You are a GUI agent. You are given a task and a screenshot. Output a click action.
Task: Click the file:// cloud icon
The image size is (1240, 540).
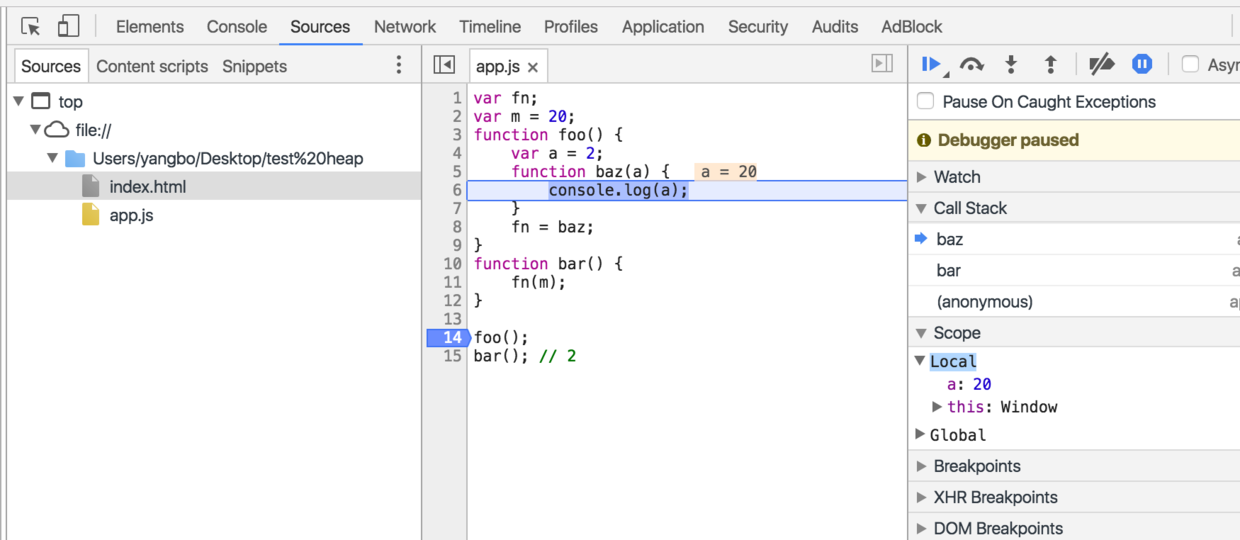57,130
